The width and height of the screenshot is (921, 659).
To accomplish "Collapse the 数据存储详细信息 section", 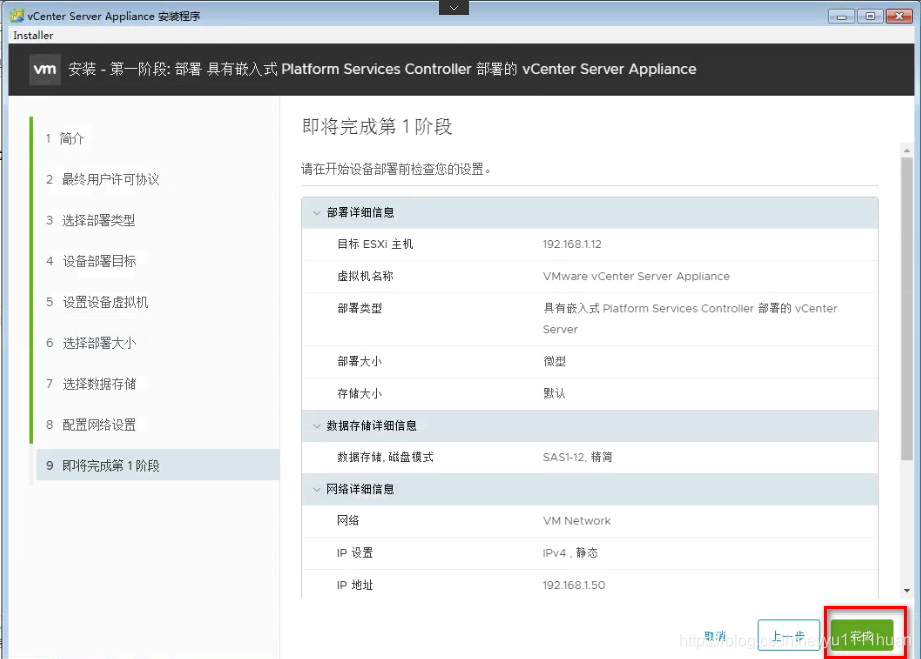I will (317, 426).
